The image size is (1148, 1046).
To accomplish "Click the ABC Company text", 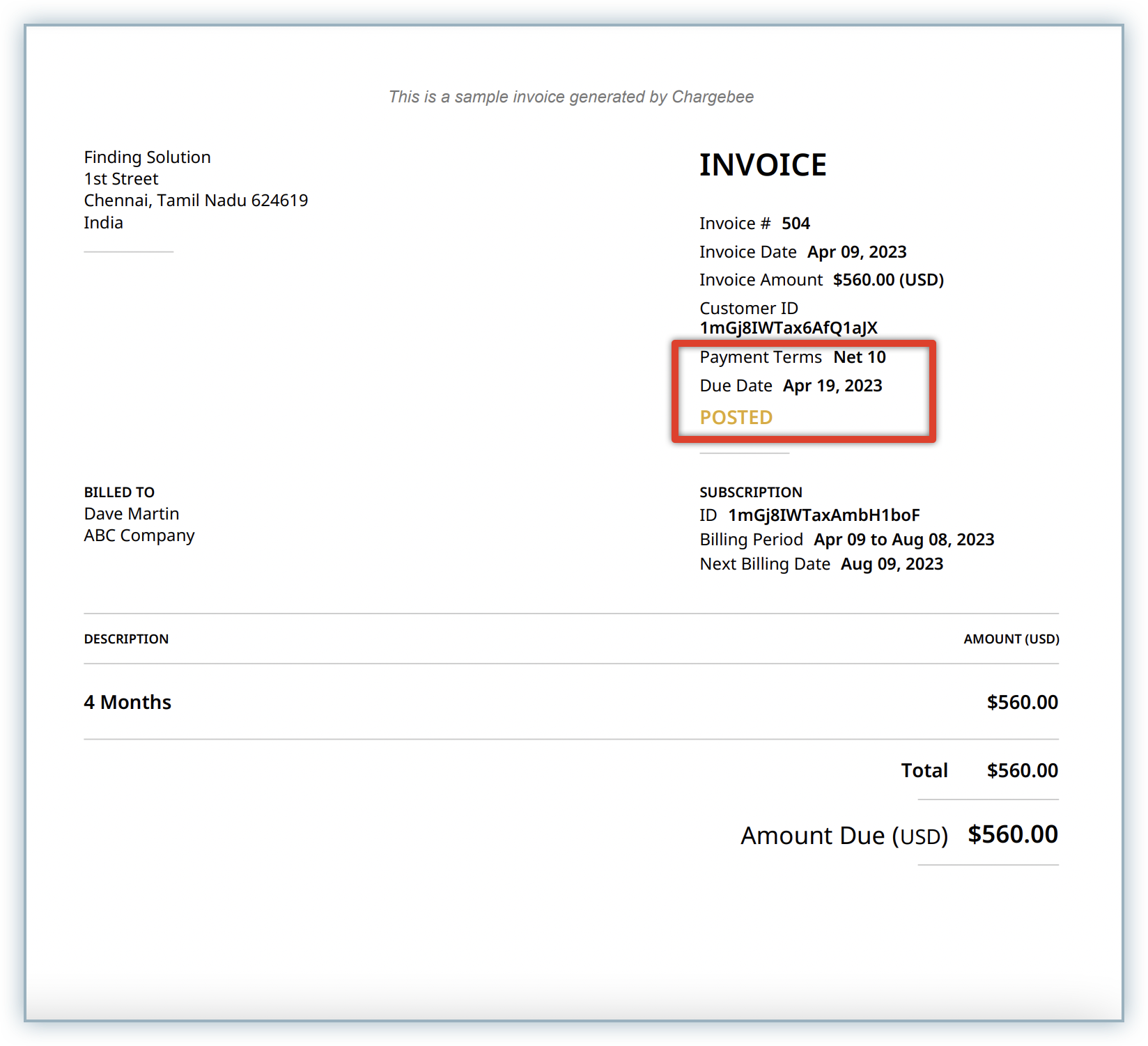I will click(x=139, y=536).
